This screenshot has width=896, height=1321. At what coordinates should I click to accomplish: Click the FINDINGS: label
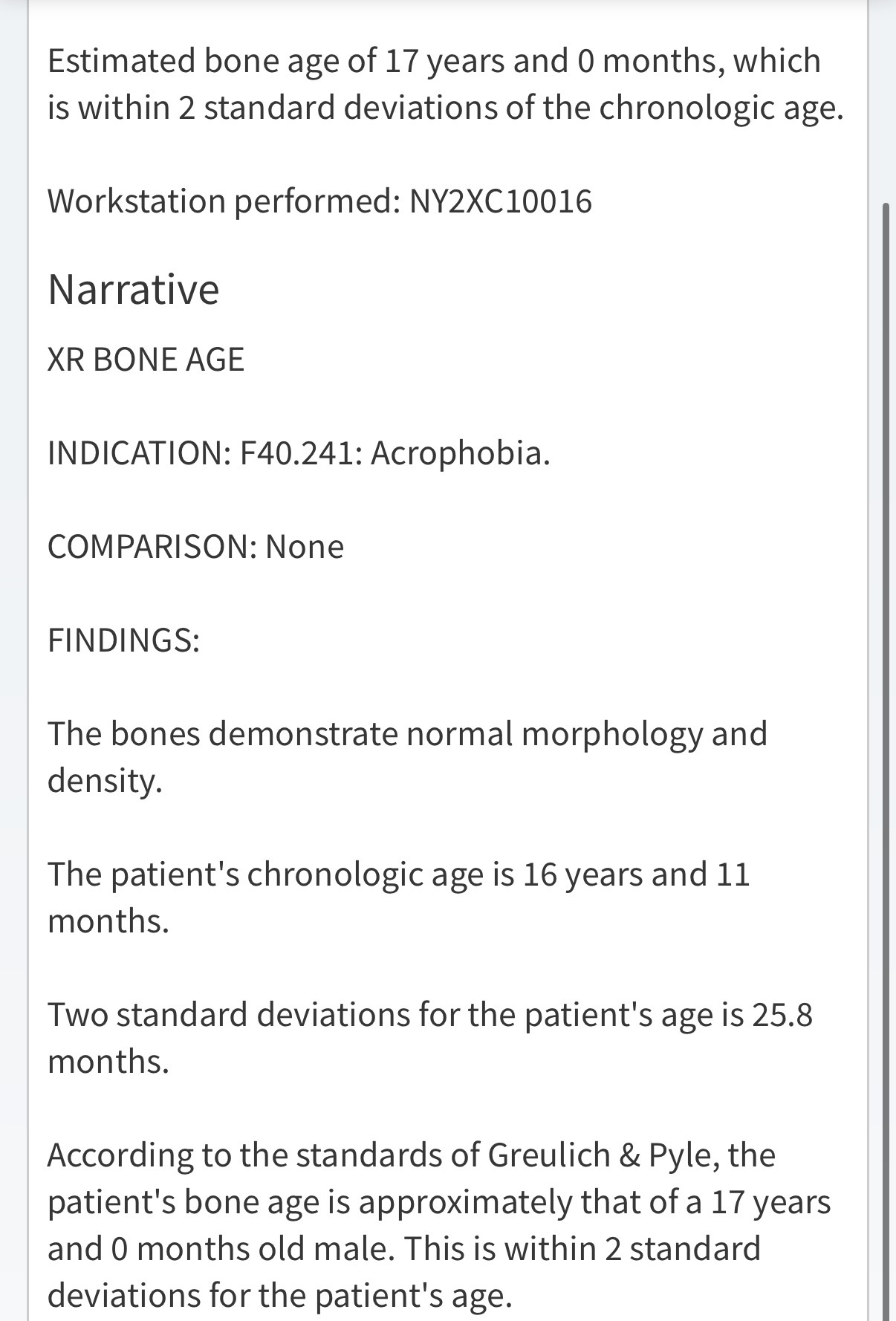(123, 640)
